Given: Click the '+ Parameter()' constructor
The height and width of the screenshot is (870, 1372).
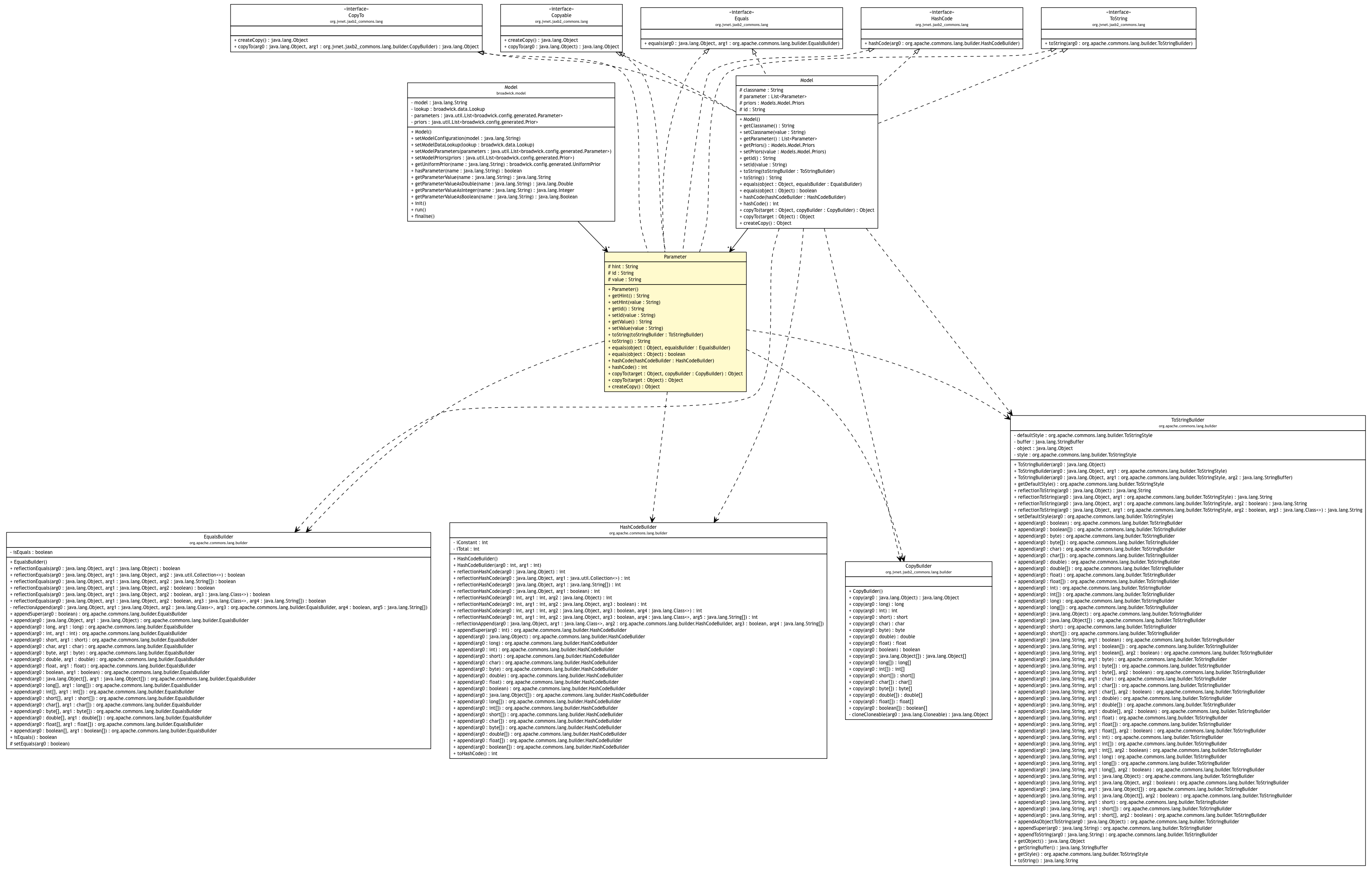Looking at the screenshot, I should click(x=623, y=289).
